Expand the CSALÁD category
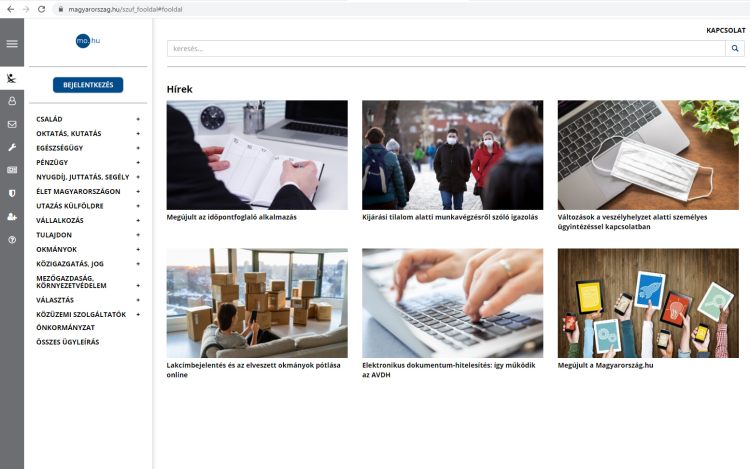 coord(138,119)
